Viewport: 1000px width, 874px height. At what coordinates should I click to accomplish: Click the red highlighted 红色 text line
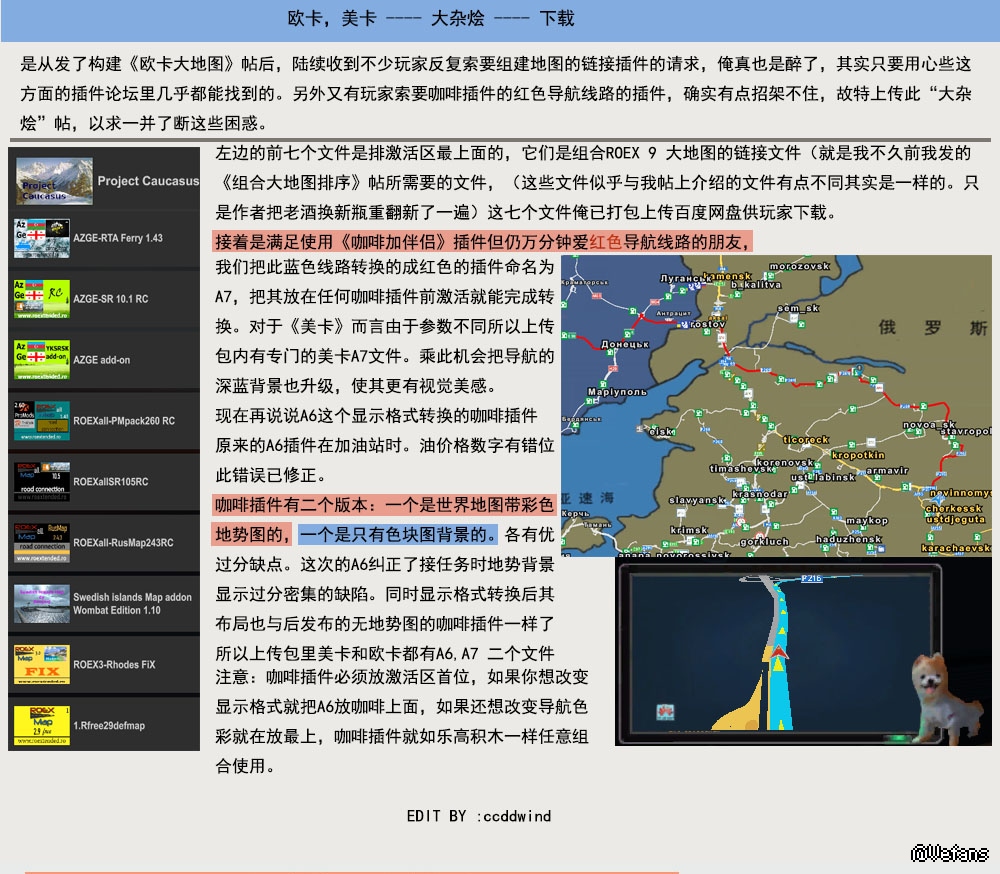[x=481, y=242]
